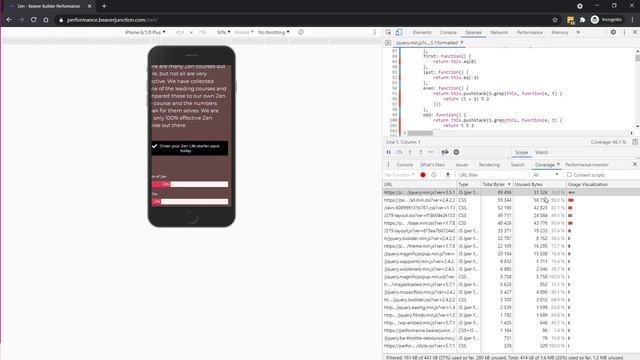Open the No throttling dropdown
640x360 pixels.
click(273, 32)
